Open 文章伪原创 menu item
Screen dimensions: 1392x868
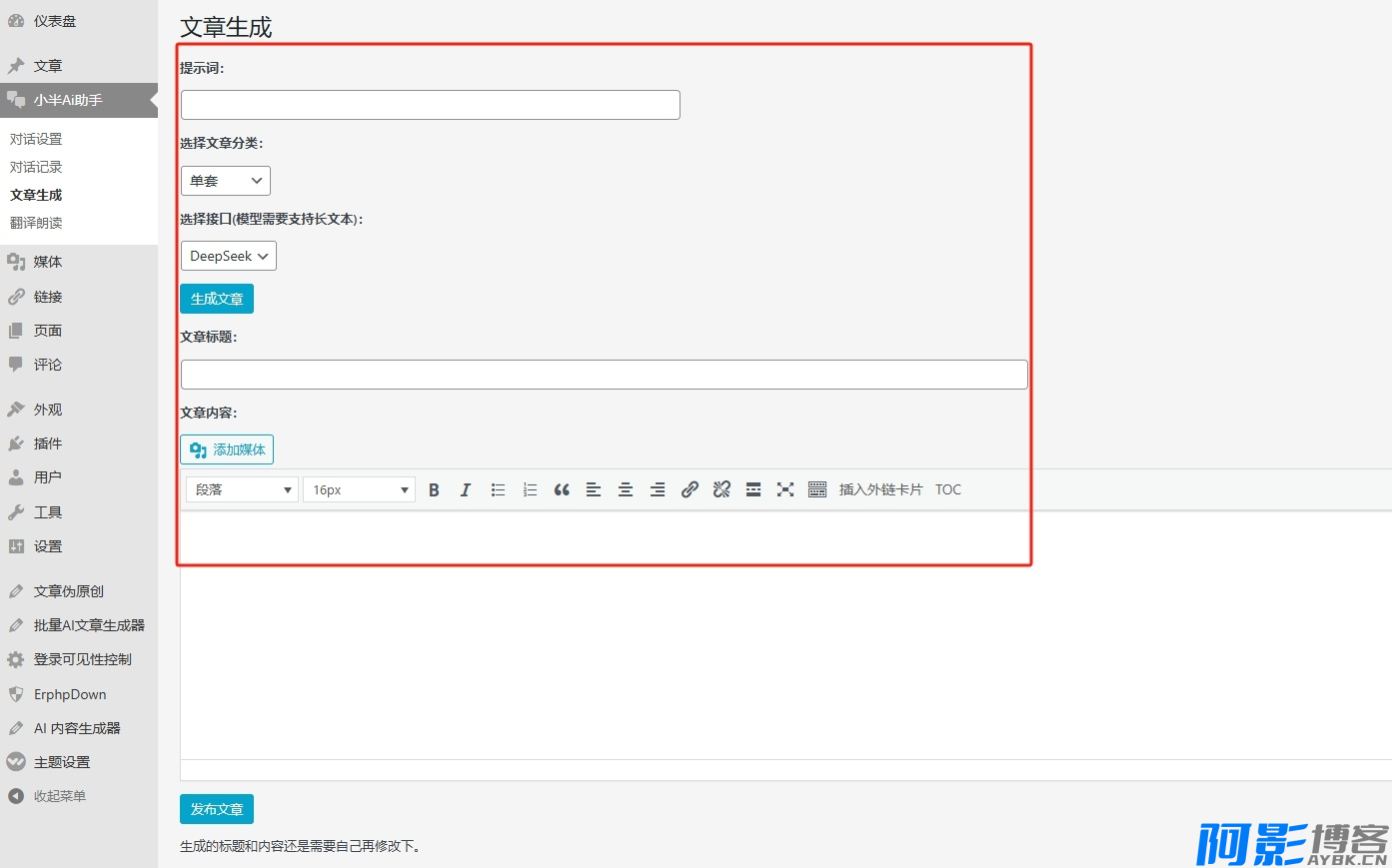[79, 591]
